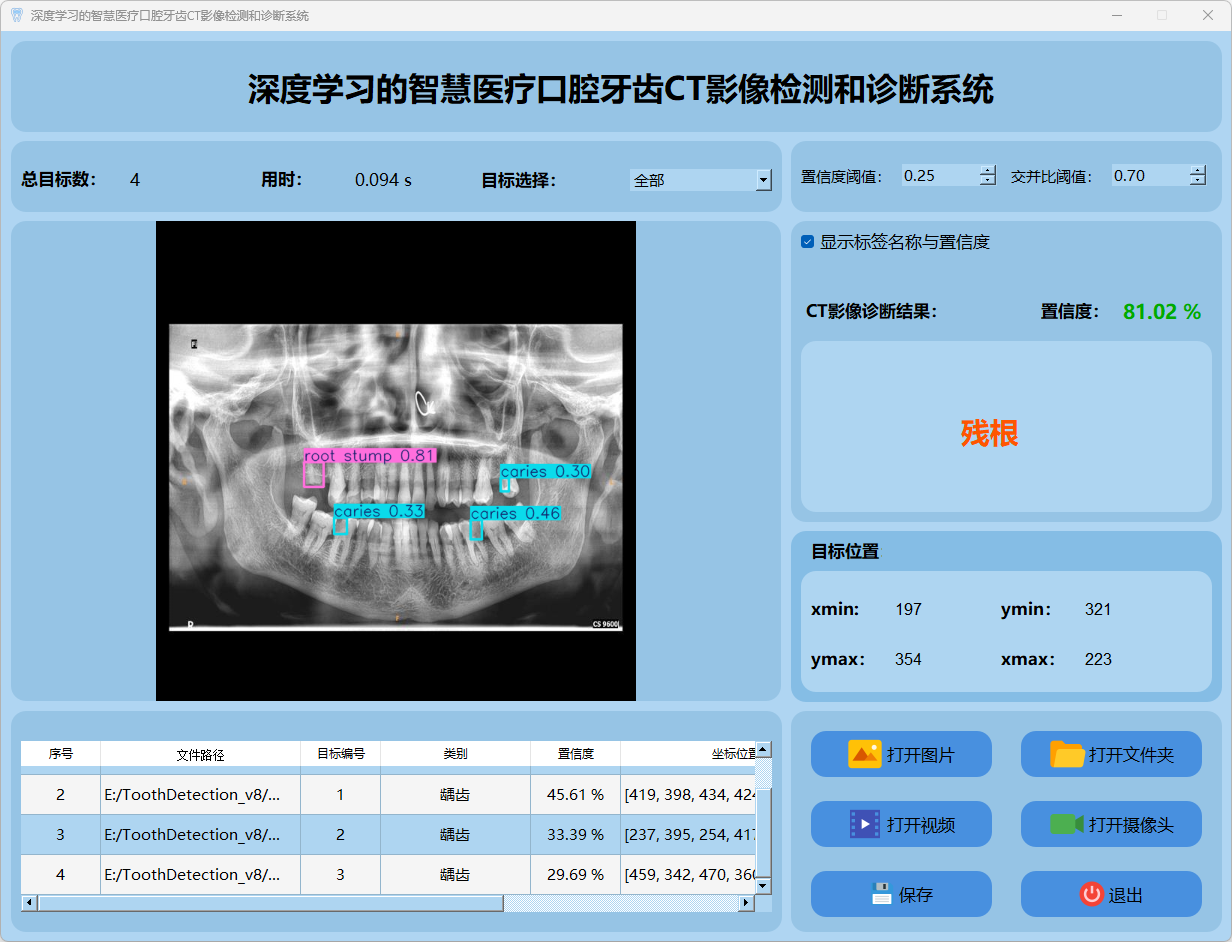Viewport: 1232px width, 942px height.
Task: Click inside the 置信度阈值 input field
Action: (938, 176)
